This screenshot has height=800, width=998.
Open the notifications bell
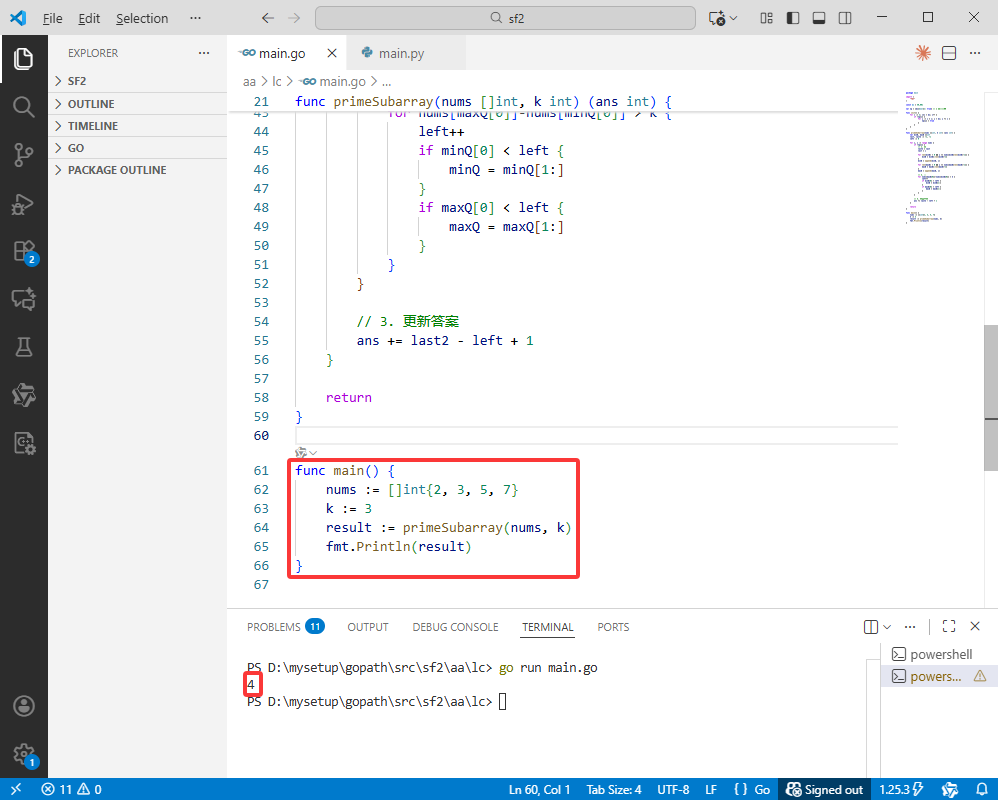coord(982,789)
